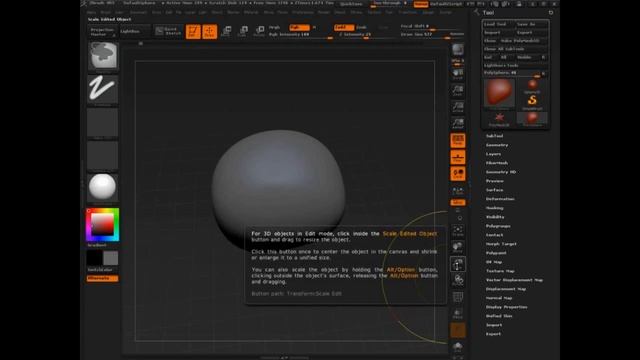Click the Save As button

(x=531, y=24)
